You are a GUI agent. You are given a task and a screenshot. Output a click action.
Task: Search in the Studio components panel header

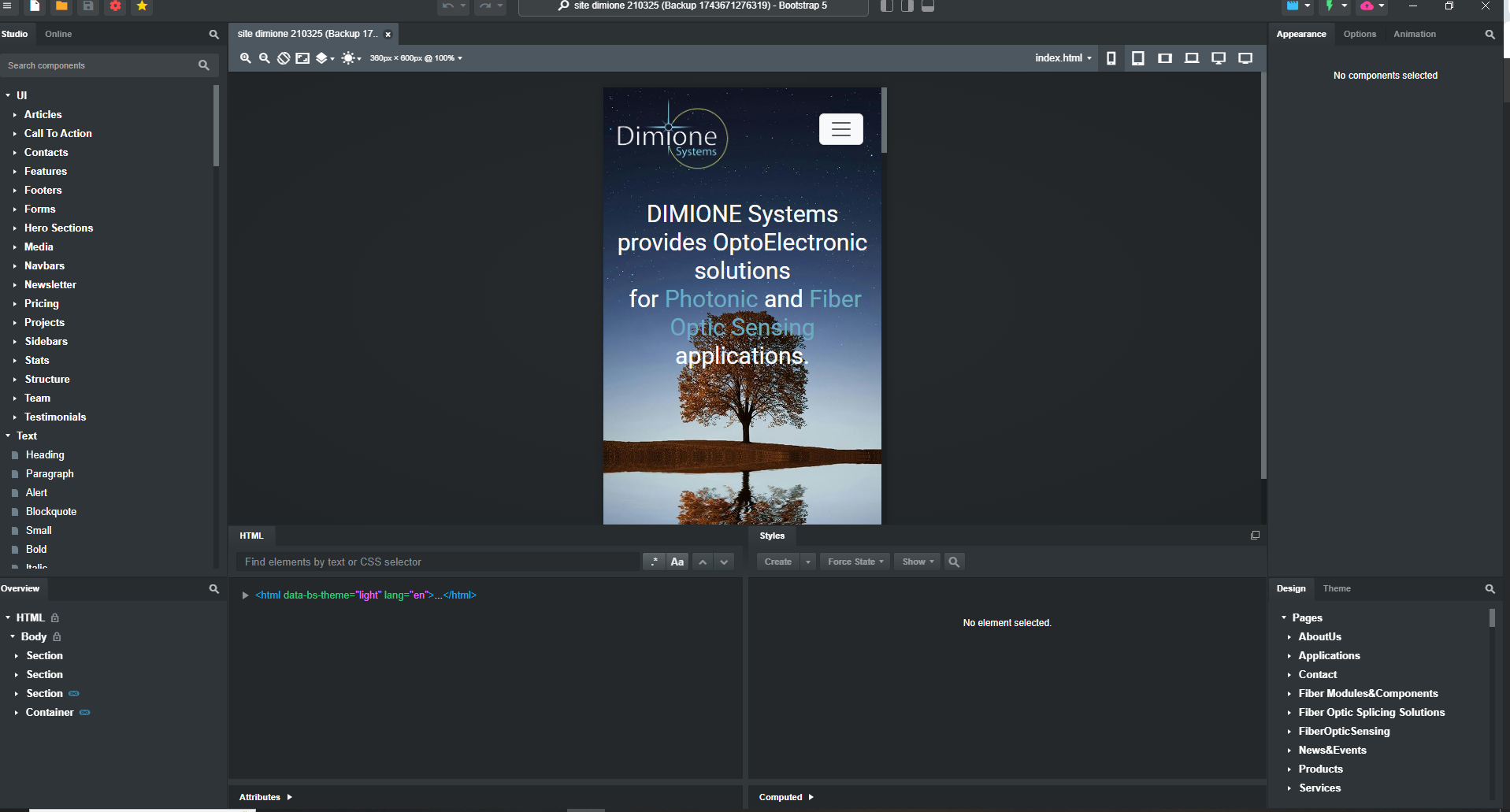(x=213, y=35)
